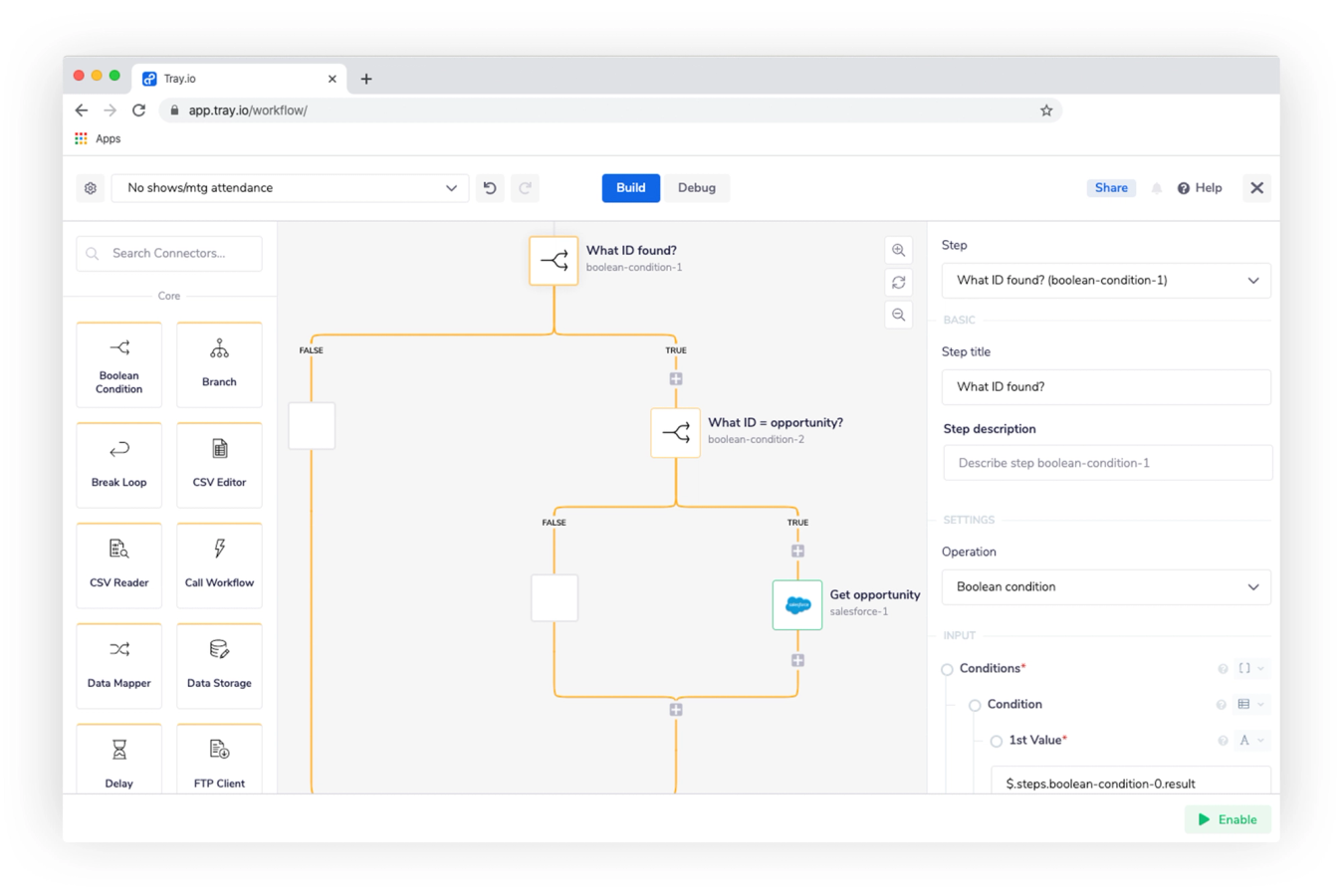
Task: Reload the browser page
Action: click(x=139, y=111)
